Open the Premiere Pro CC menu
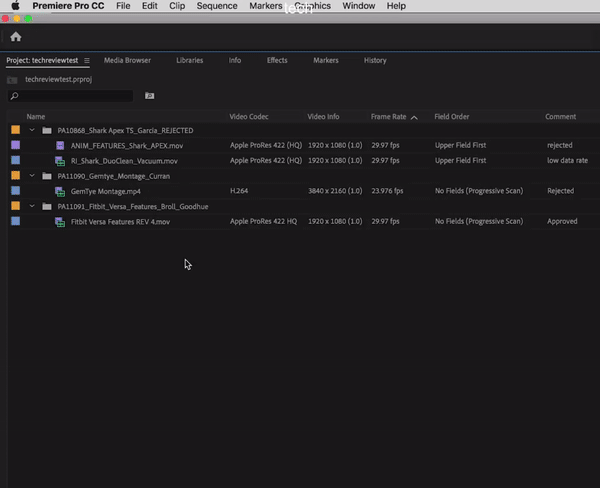Screen dimensions: 600x488 point(68,6)
